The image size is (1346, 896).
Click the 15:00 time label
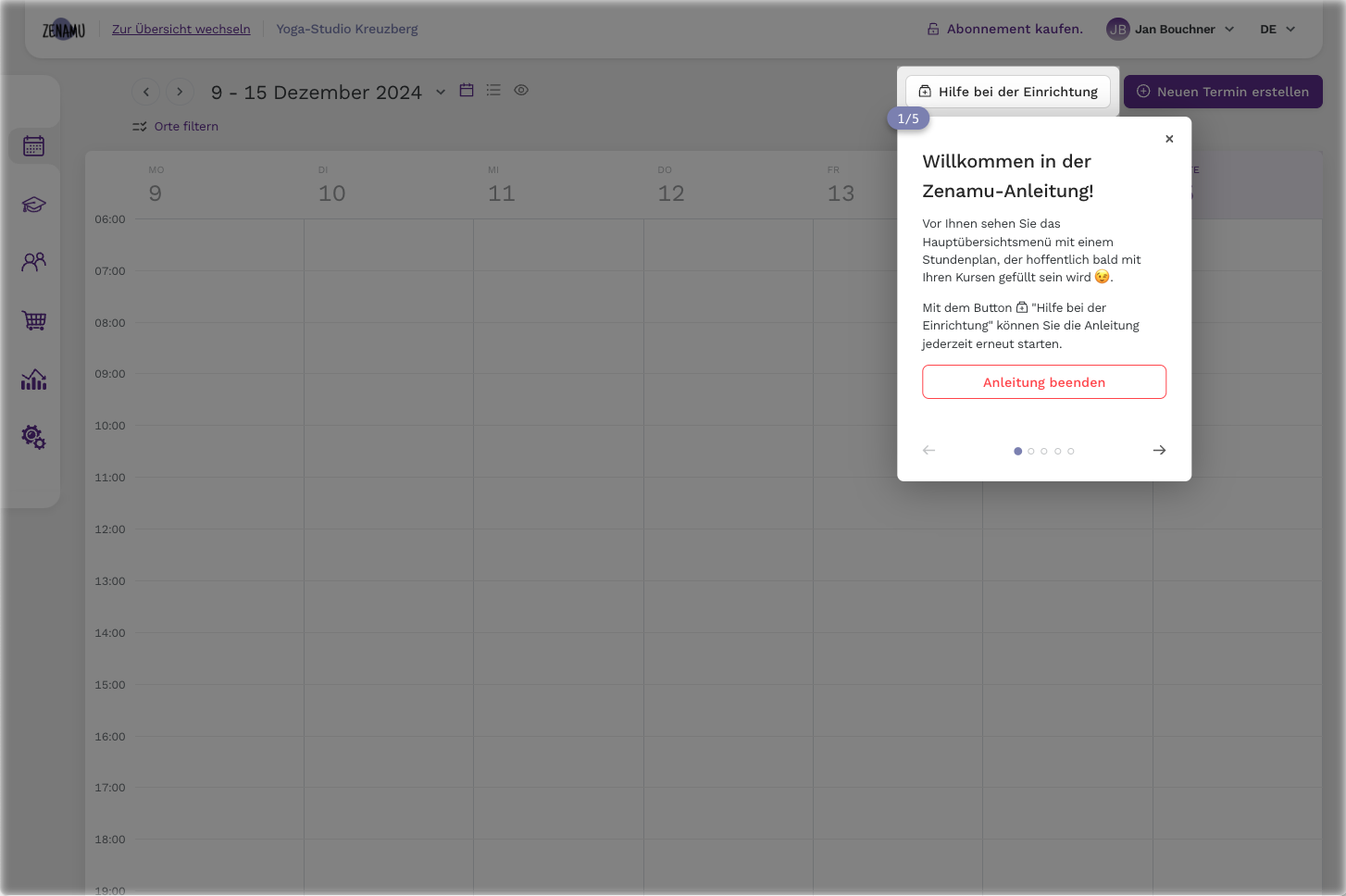pos(110,685)
